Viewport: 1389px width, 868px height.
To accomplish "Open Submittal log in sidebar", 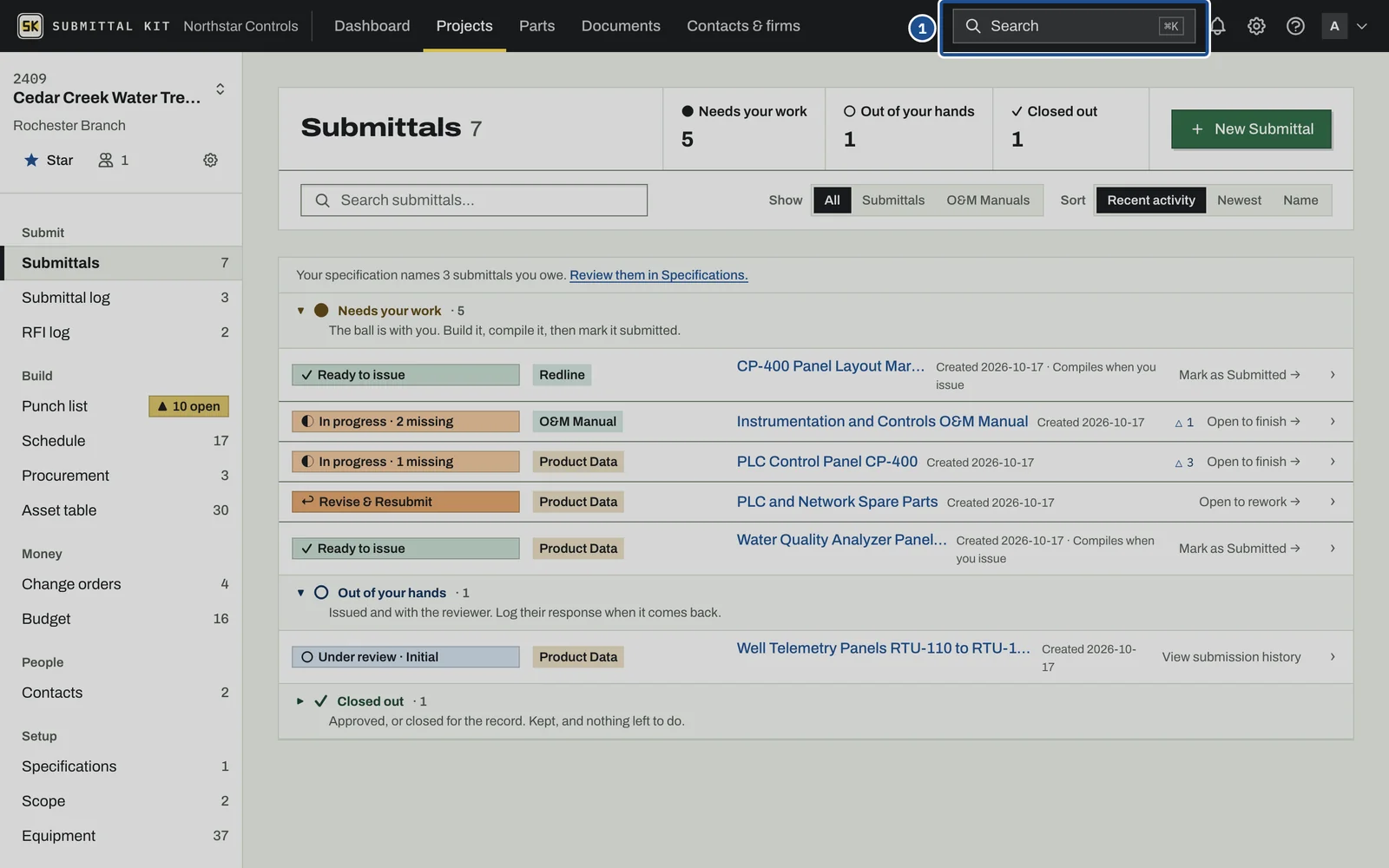I will (122, 298).
